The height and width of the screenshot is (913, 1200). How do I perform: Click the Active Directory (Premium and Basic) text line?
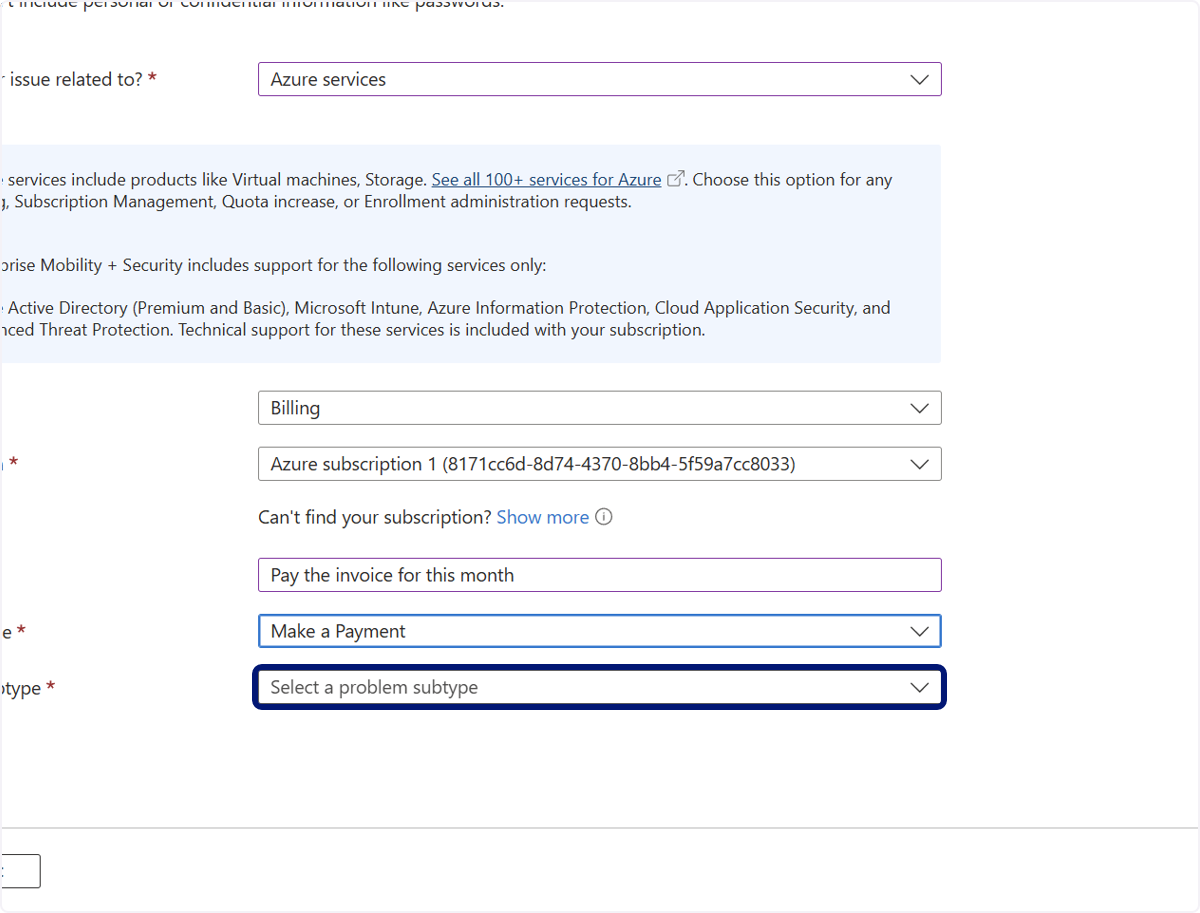coord(445,308)
